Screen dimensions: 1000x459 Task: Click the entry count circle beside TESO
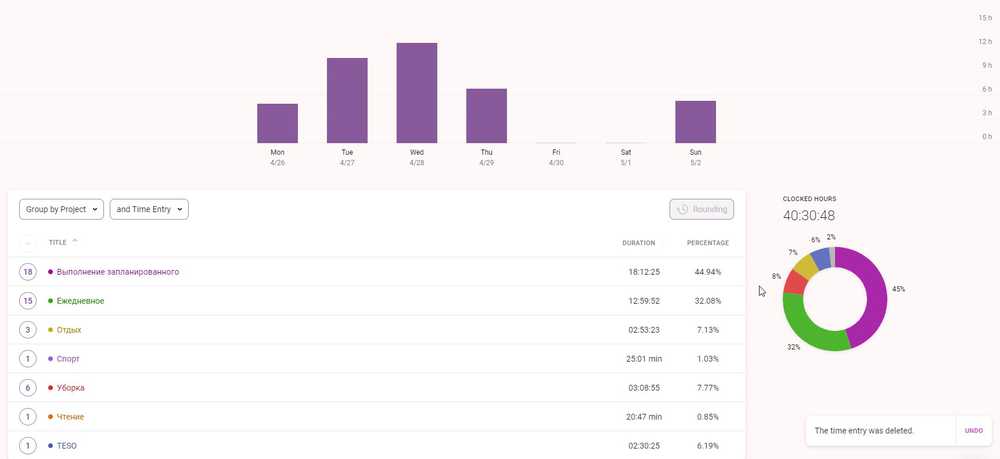(x=28, y=445)
